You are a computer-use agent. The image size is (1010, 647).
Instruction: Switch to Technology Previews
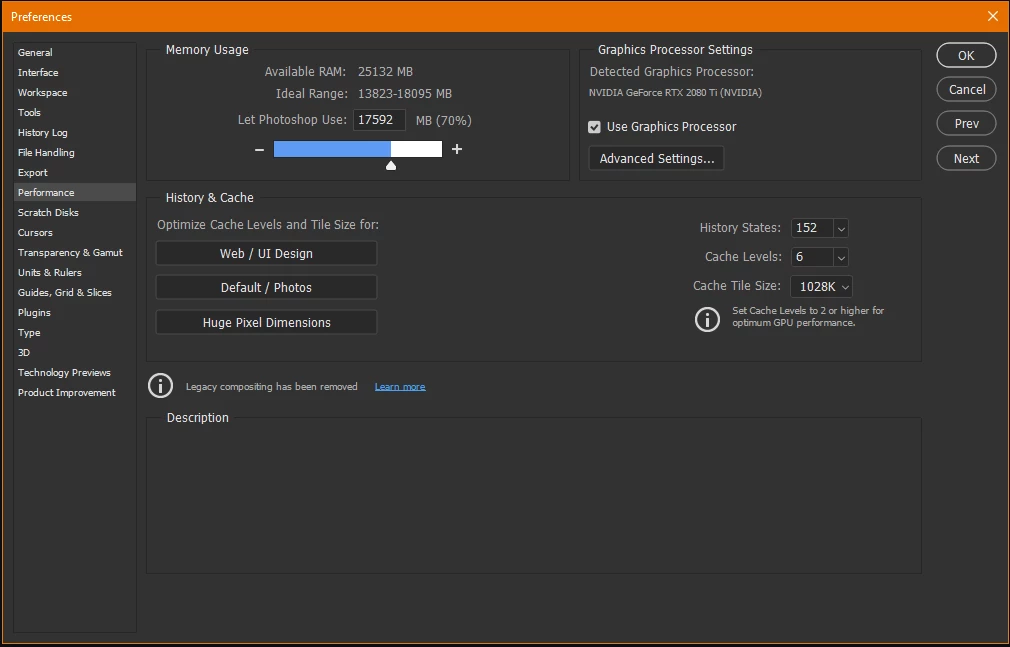pos(75,372)
